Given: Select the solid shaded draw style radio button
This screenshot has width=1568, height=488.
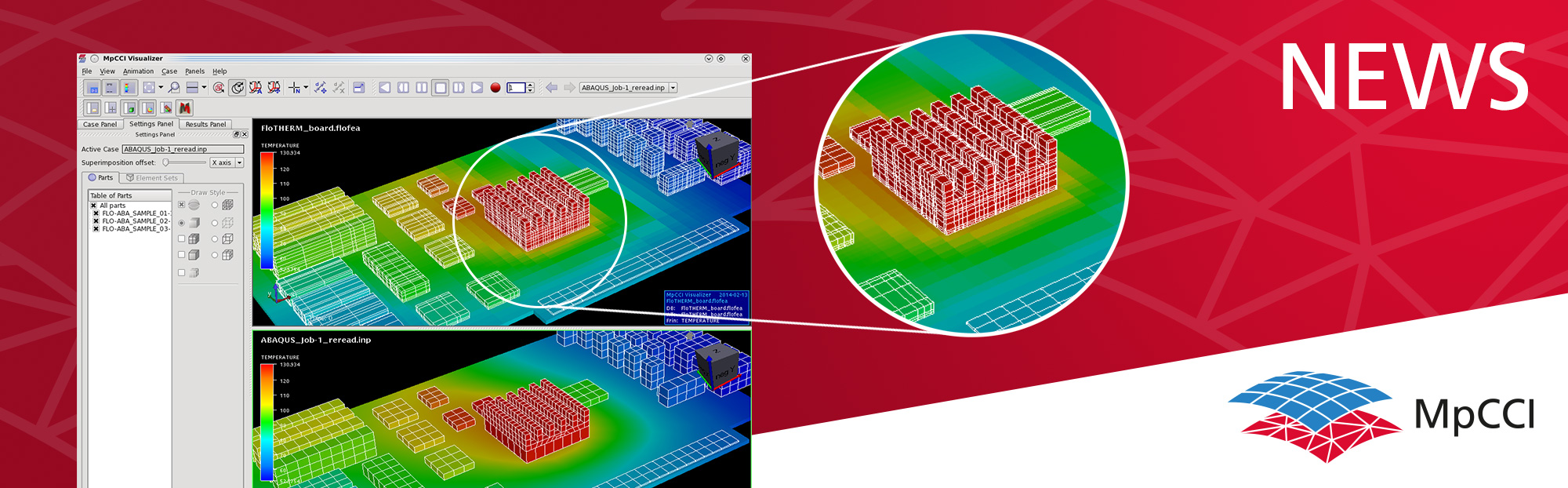Looking at the screenshot, I should click(x=182, y=223).
